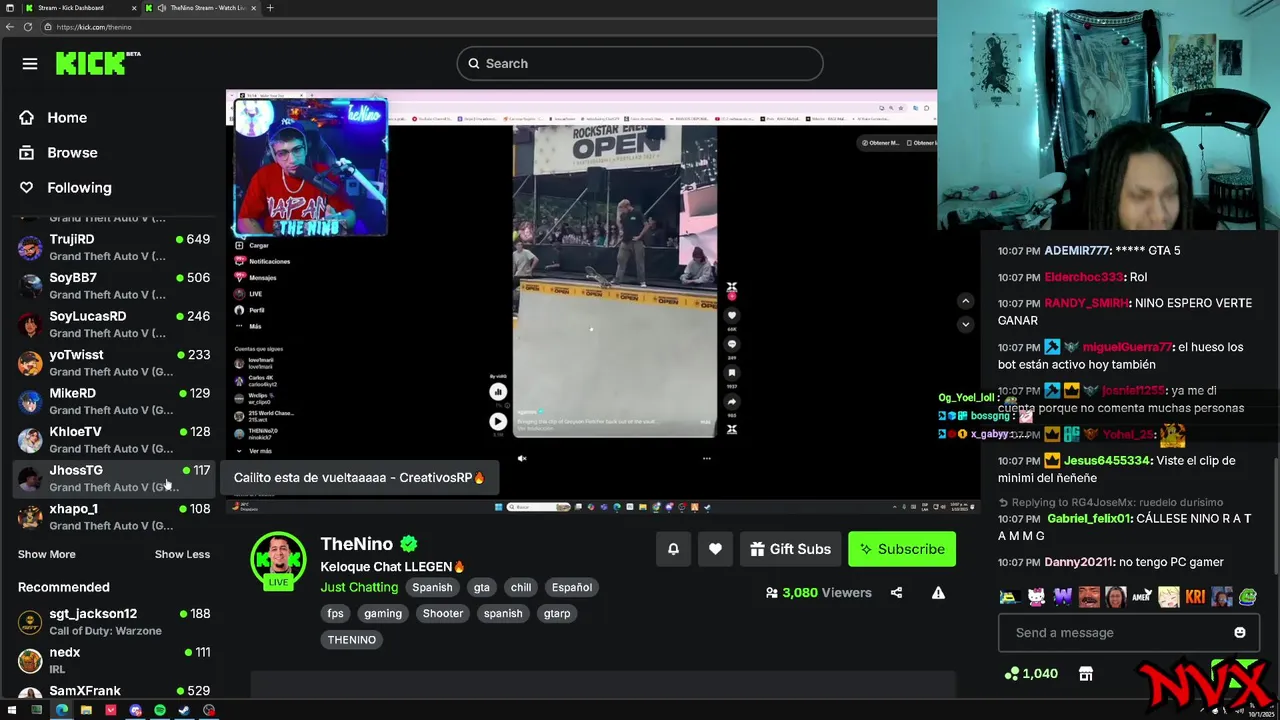
Task: Select the Español tag
Action: point(572,587)
